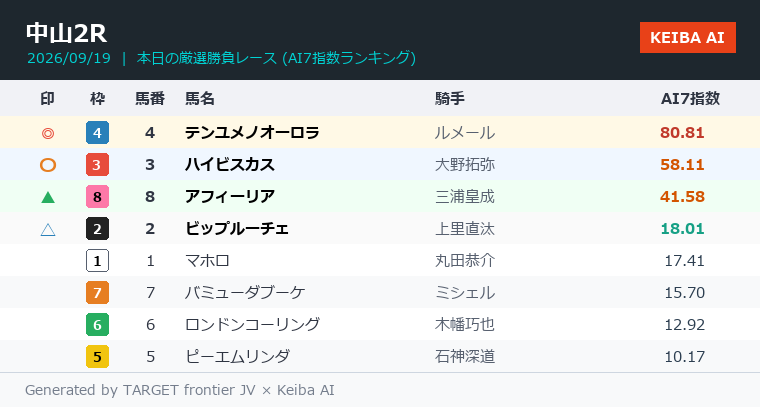Select the orange frame 7 badge
Image resolution: width=760 pixels, height=407 pixels.
tap(97, 293)
